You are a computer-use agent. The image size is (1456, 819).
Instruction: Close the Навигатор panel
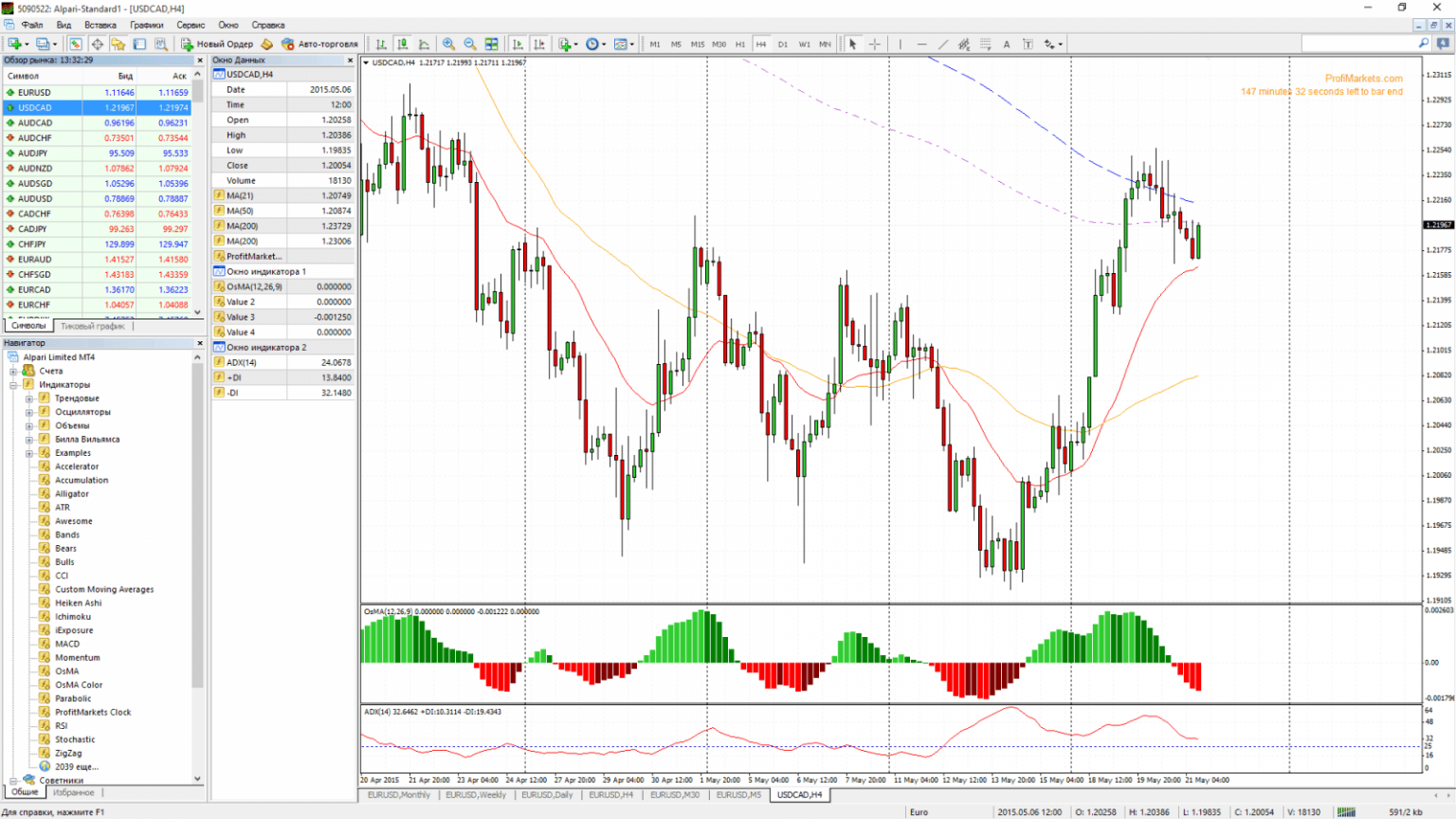(x=199, y=343)
